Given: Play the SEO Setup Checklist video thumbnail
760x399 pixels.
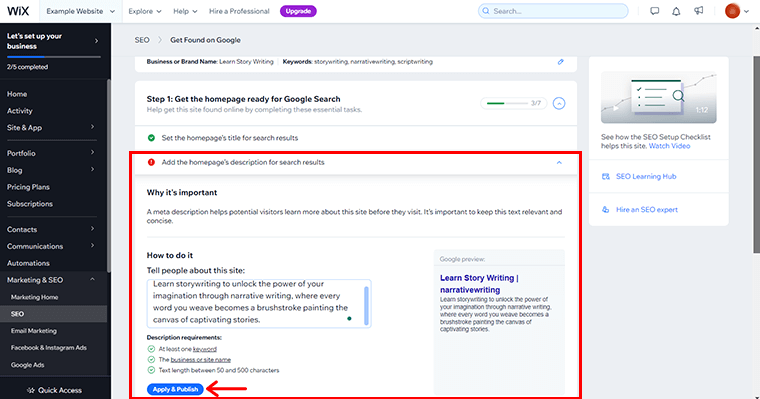Looking at the screenshot, I should 658,97.
